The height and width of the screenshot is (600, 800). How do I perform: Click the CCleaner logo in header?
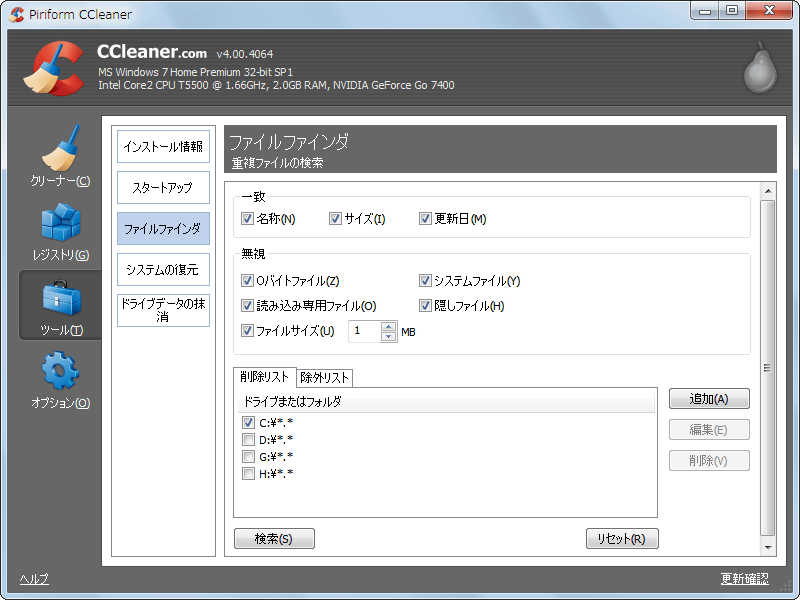pyautogui.click(x=54, y=68)
